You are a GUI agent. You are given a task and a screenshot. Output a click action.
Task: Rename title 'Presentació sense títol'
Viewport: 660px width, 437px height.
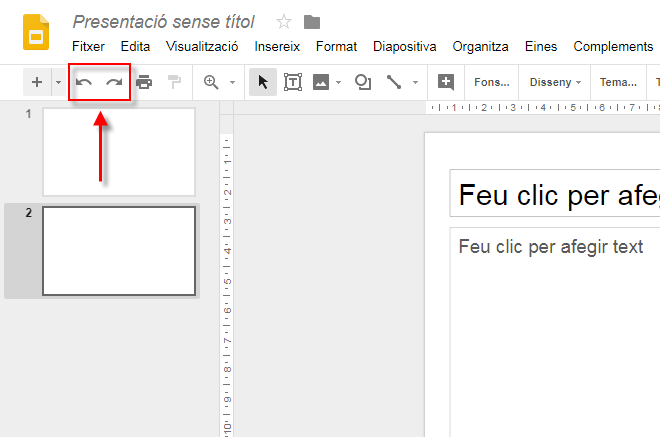click(164, 22)
